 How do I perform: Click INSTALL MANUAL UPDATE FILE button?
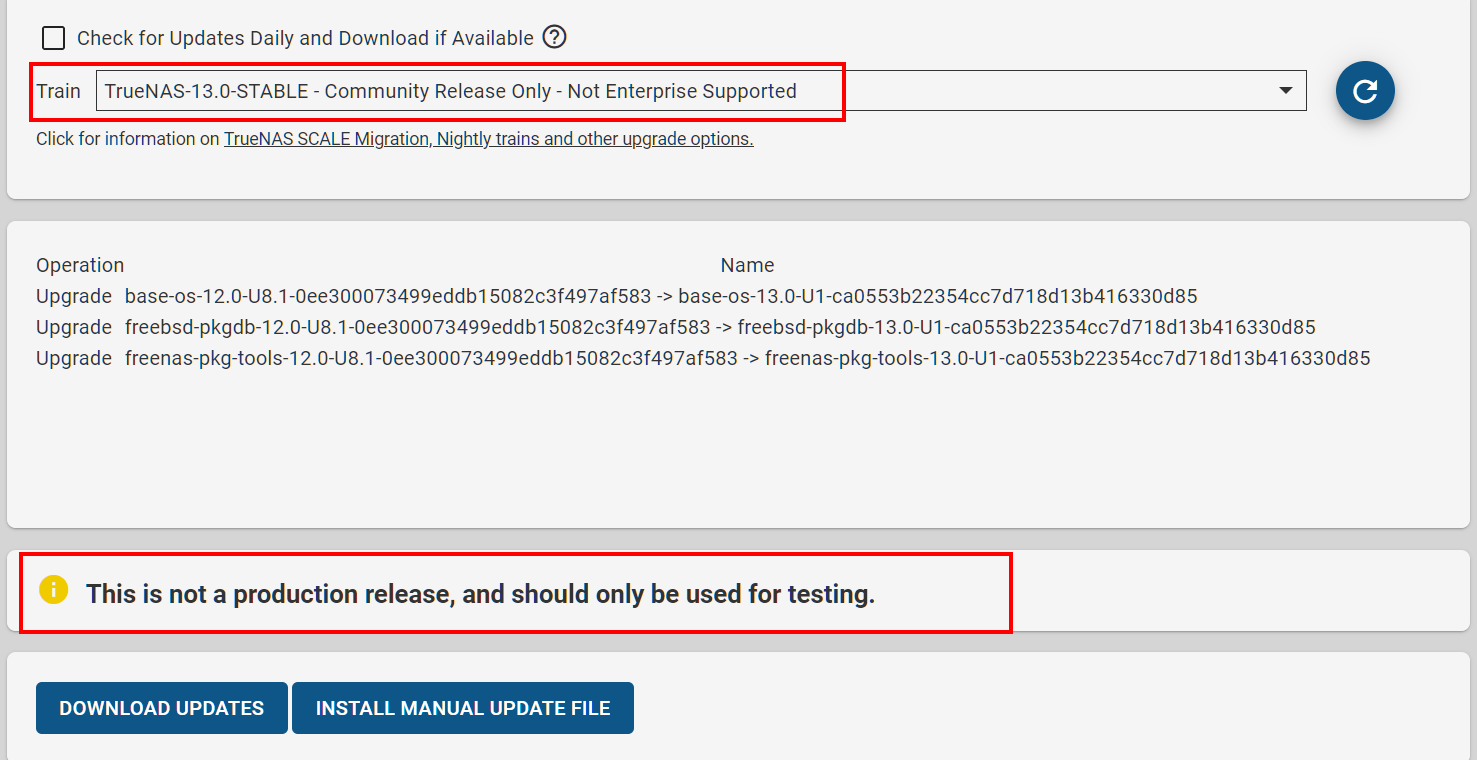click(x=463, y=708)
